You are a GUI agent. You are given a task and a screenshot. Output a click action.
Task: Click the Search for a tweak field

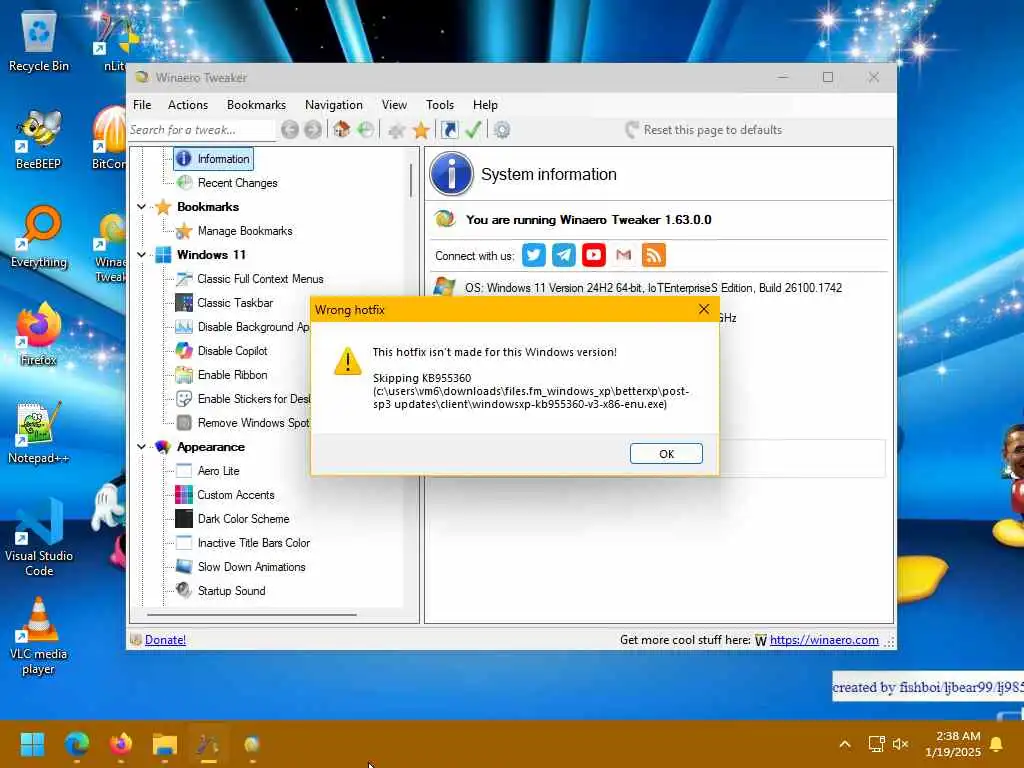[201, 130]
